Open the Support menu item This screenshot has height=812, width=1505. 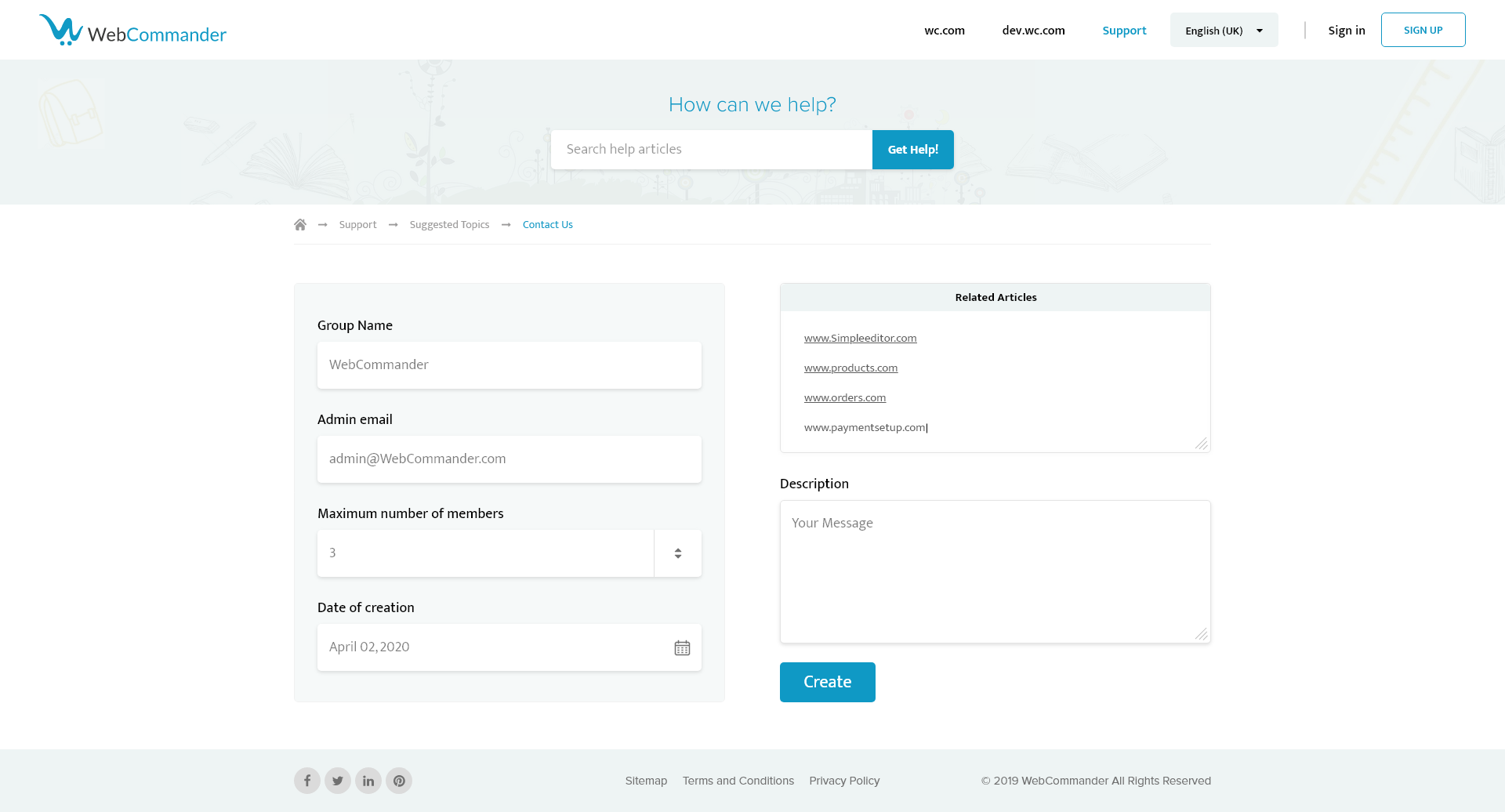click(1124, 31)
